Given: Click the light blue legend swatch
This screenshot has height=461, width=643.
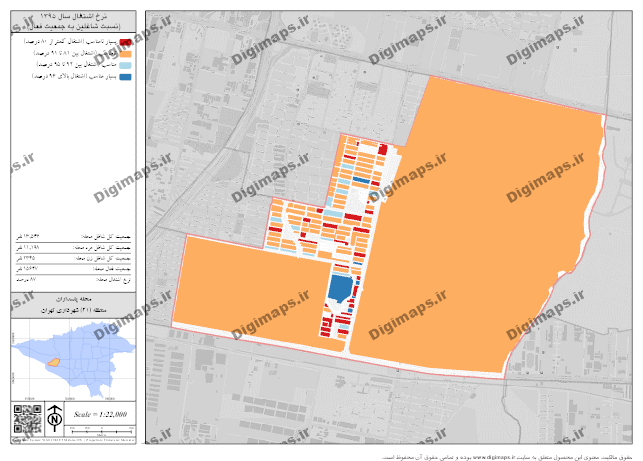Looking at the screenshot, I should [x=125, y=65].
